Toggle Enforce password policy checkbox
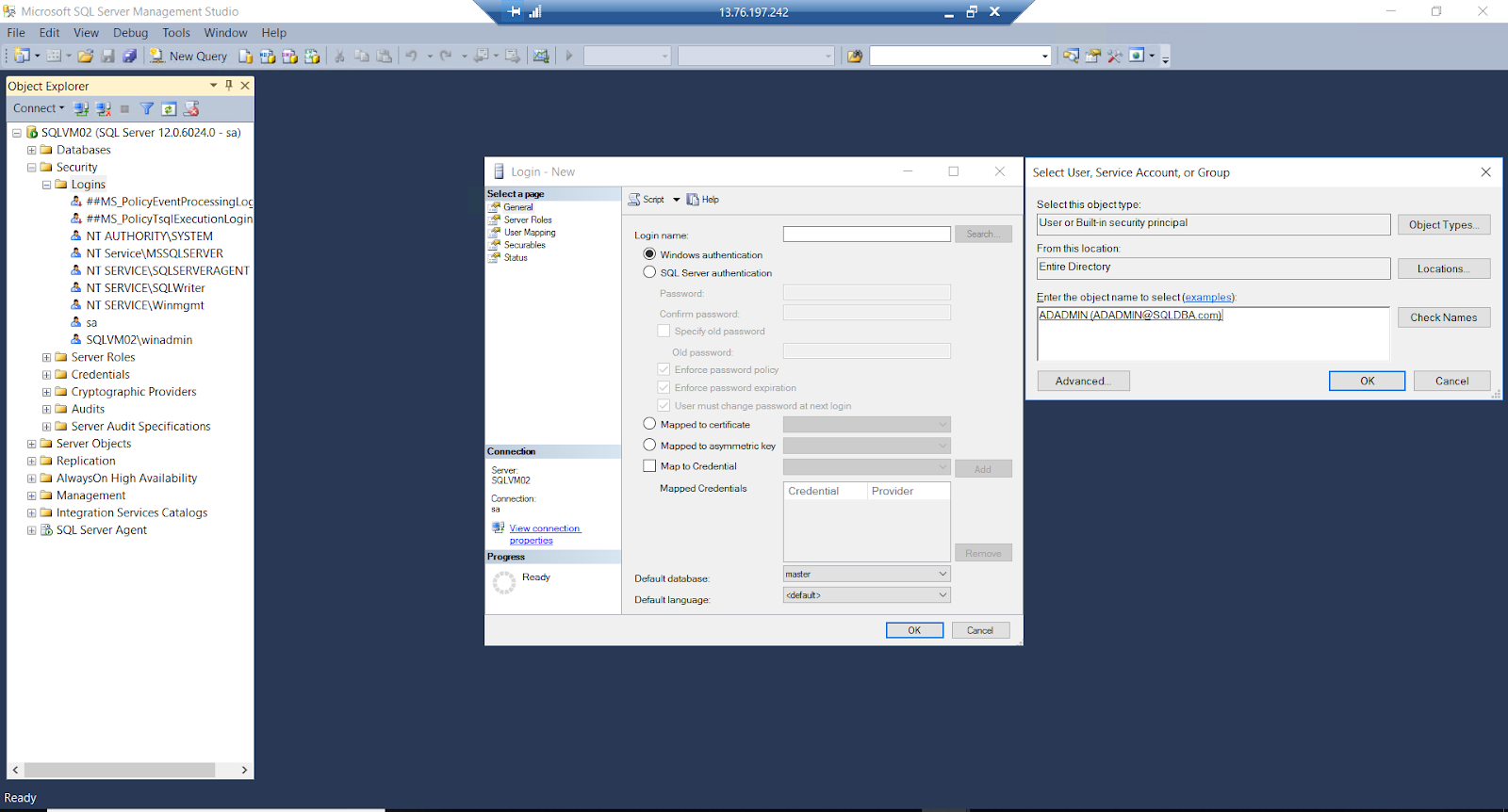The image size is (1508, 812). click(664, 369)
